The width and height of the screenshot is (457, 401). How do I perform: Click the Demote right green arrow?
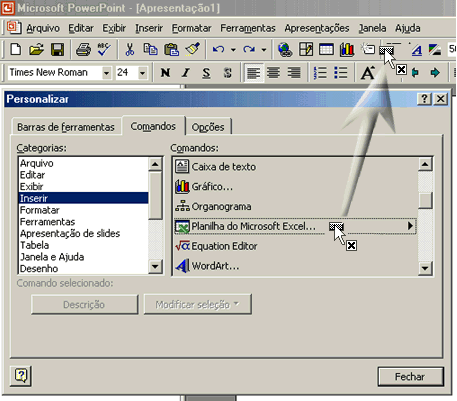(435, 73)
